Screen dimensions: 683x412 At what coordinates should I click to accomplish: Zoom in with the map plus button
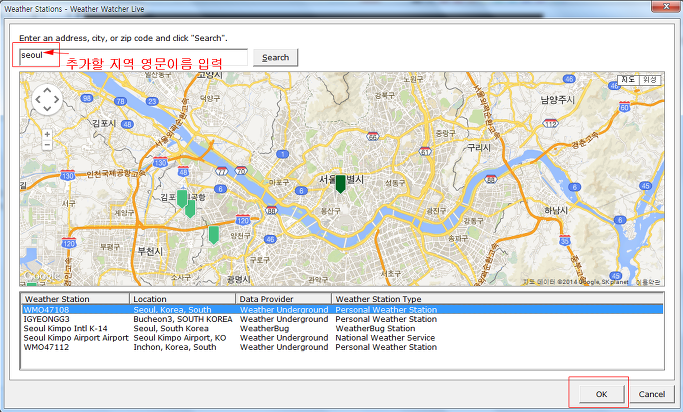tap(47, 134)
